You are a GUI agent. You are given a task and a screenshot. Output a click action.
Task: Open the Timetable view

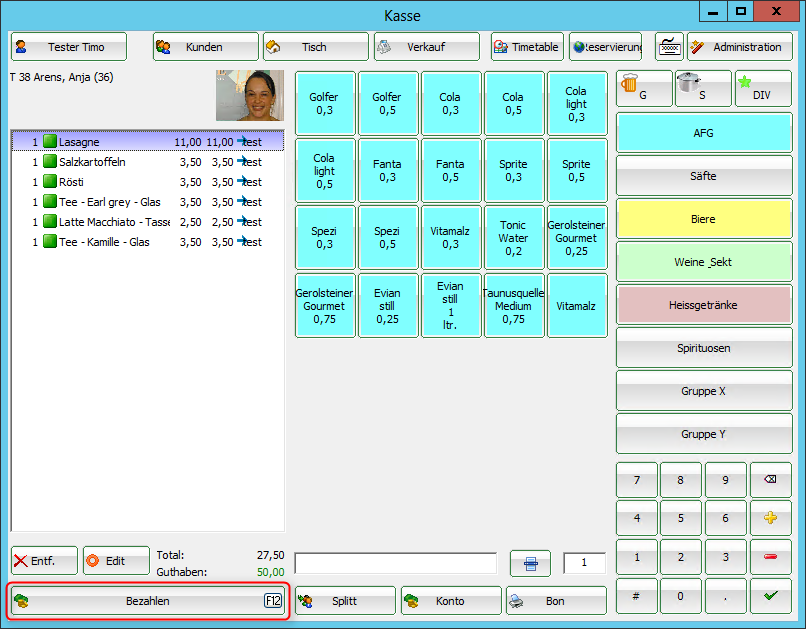tap(527, 47)
